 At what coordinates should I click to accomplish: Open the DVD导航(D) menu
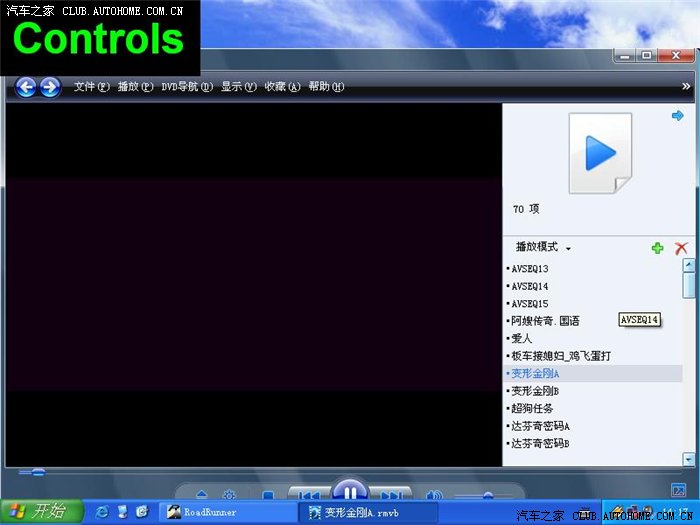point(187,87)
